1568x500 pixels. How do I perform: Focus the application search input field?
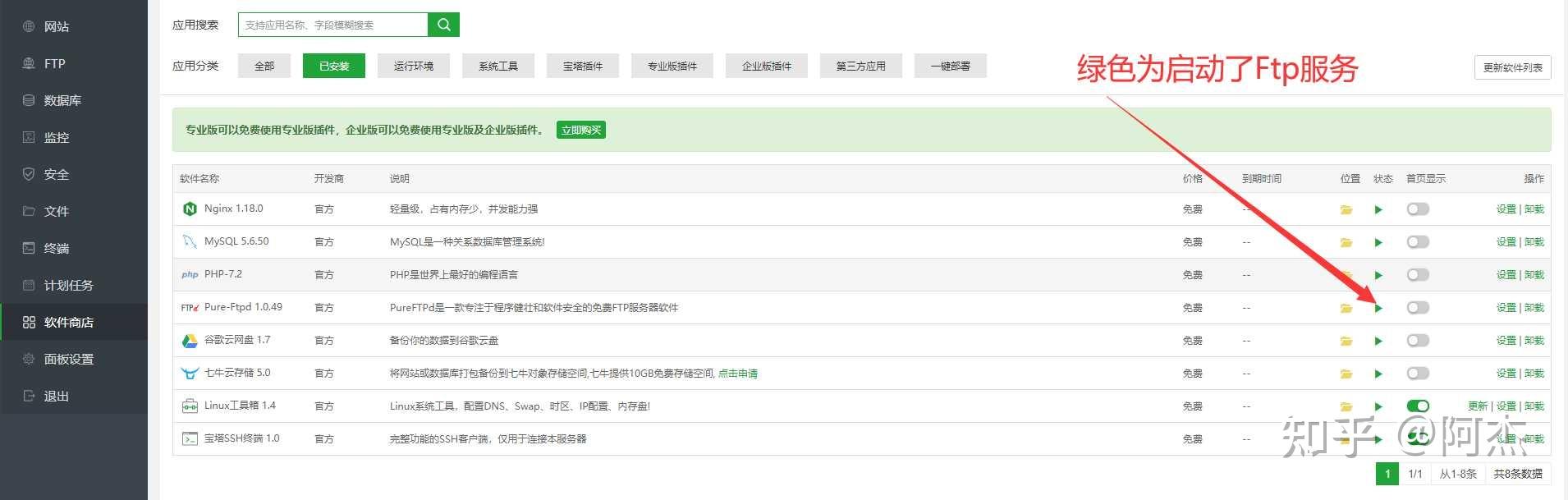coord(333,25)
